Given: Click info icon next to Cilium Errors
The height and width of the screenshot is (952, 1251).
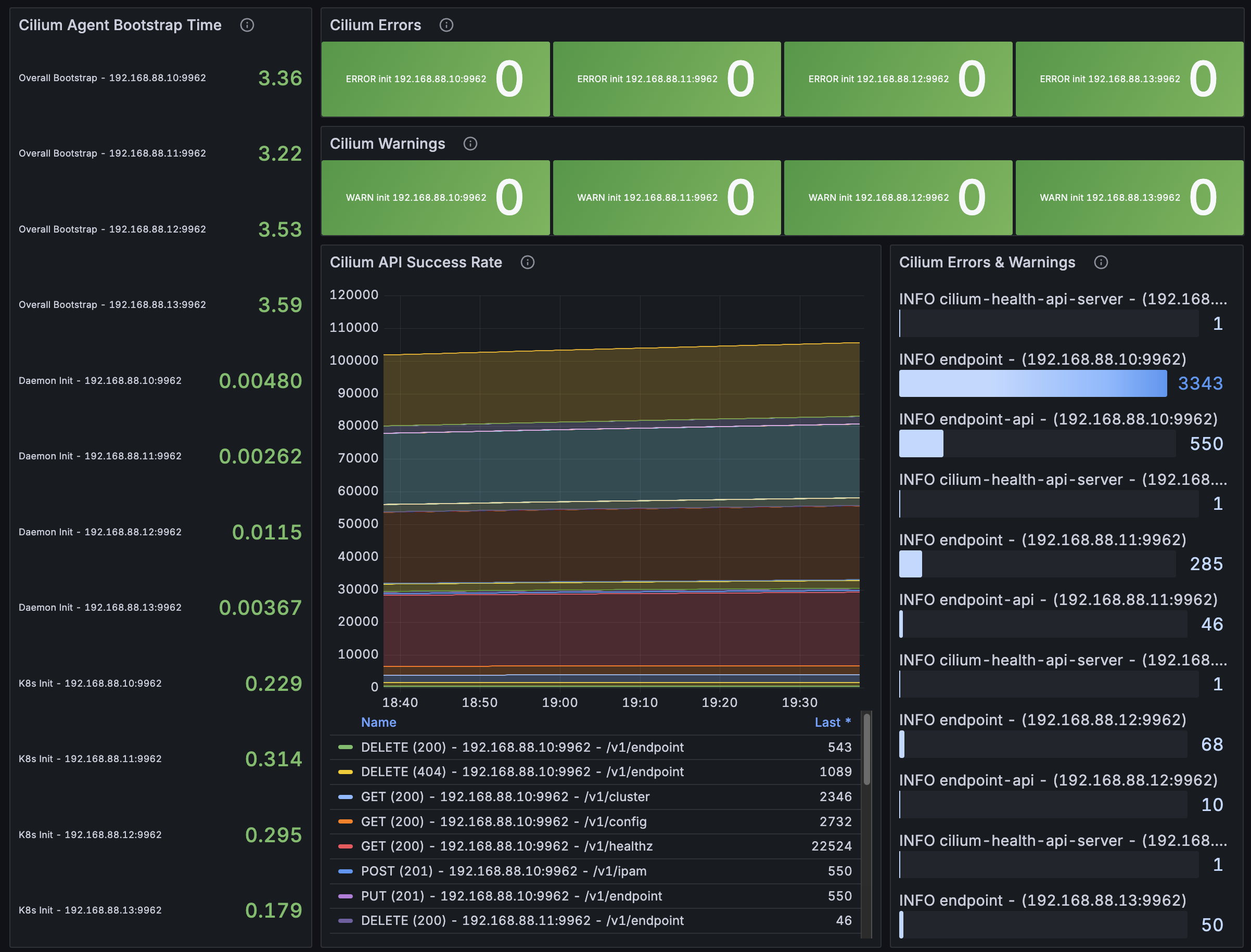Looking at the screenshot, I should click(x=446, y=25).
